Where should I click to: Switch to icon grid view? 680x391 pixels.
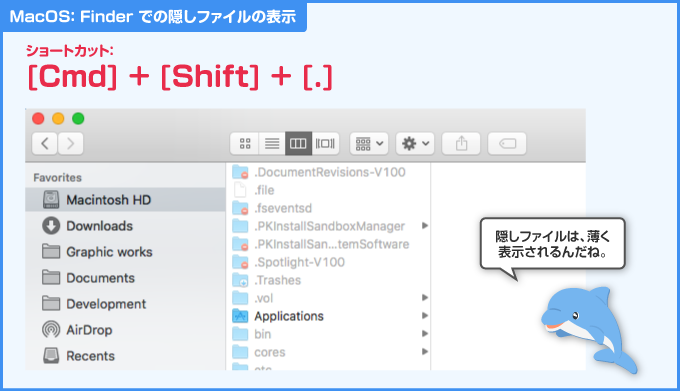pyautogui.click(x=245, y=143)
